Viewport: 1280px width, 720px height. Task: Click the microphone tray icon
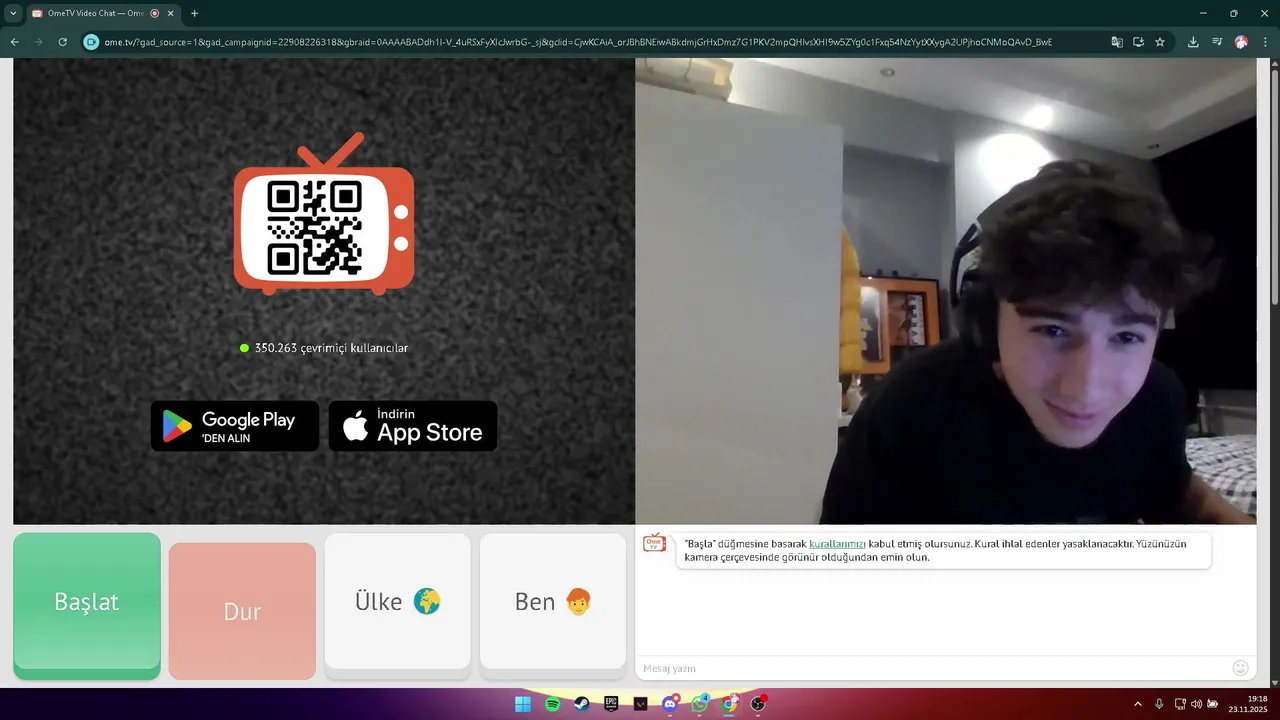pos(1159,704)
